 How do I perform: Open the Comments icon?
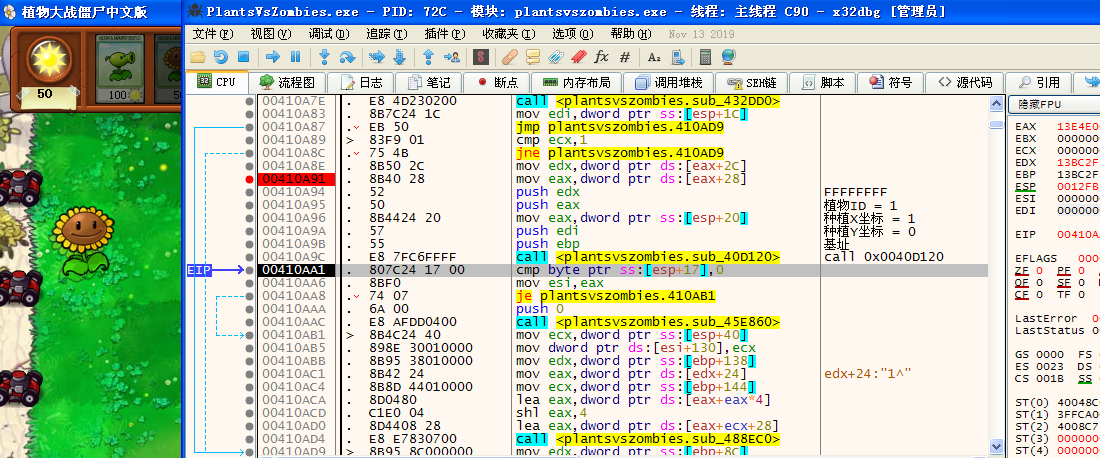532,57
